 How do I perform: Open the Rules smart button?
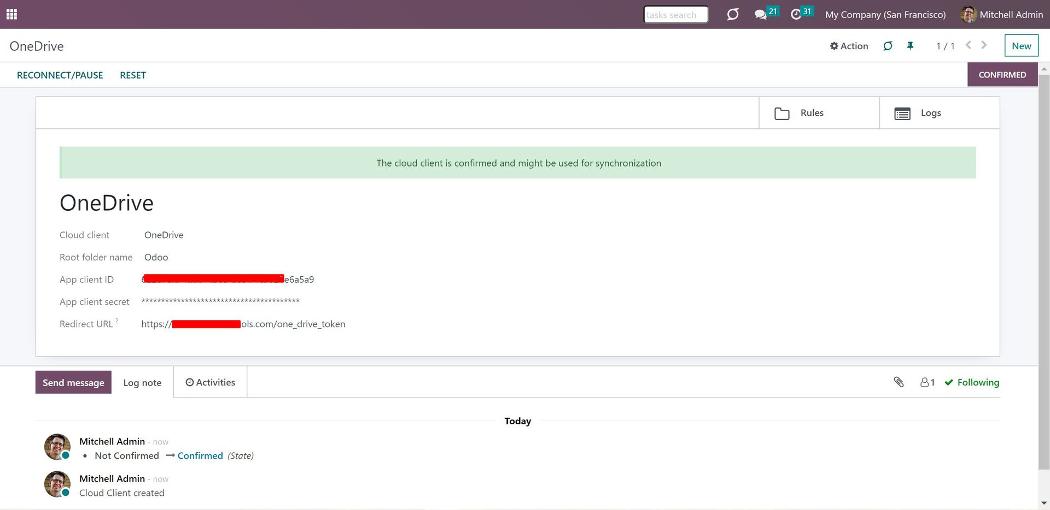coord(819,113)
